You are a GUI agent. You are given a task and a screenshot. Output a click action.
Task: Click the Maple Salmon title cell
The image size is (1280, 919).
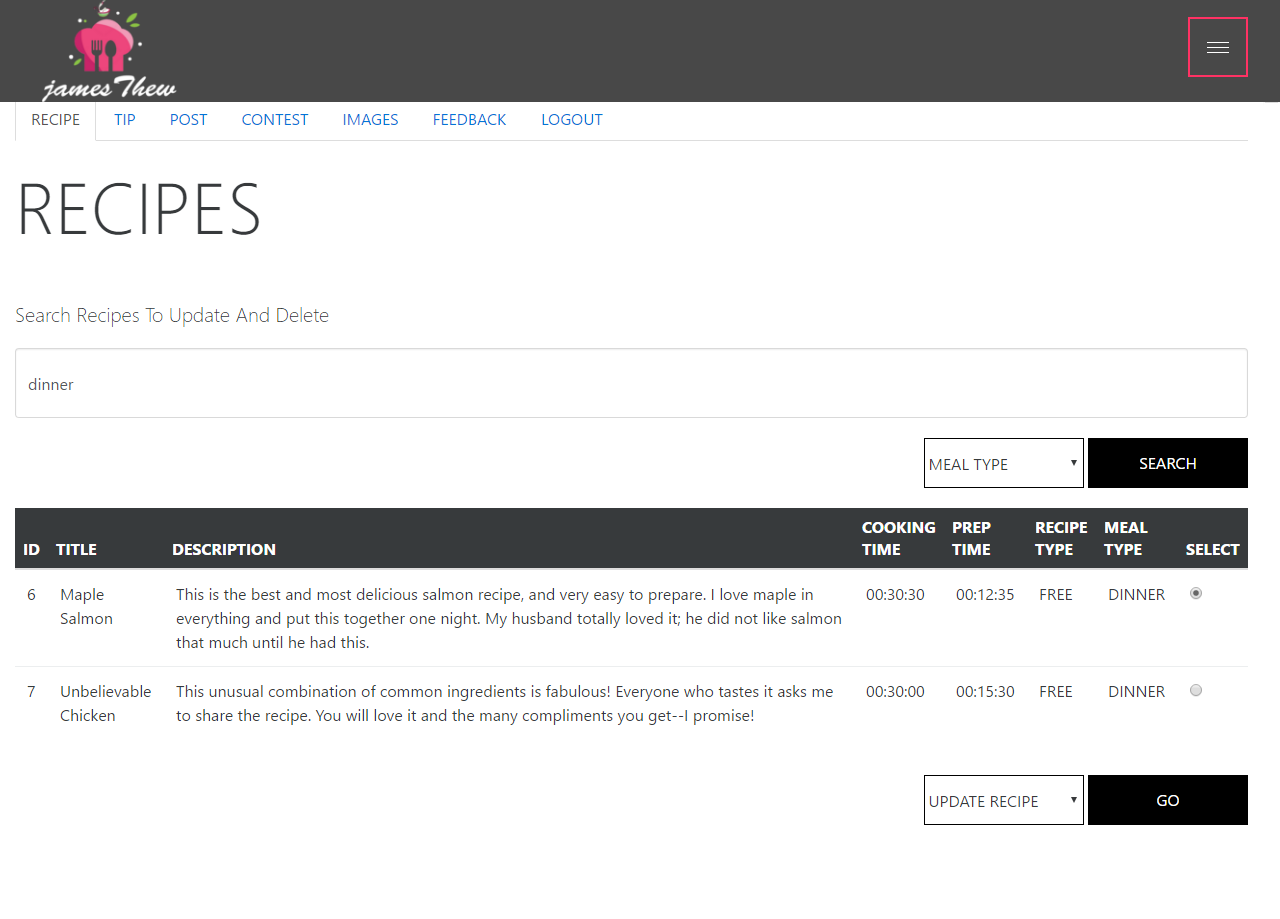86,606
